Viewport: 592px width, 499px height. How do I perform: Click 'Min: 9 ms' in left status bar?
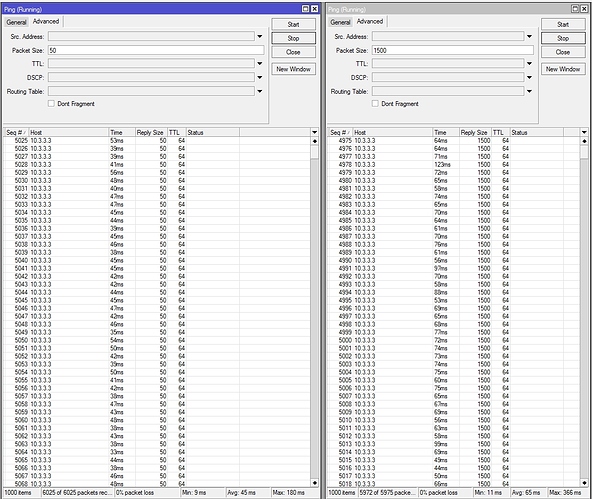coord(194,493)
